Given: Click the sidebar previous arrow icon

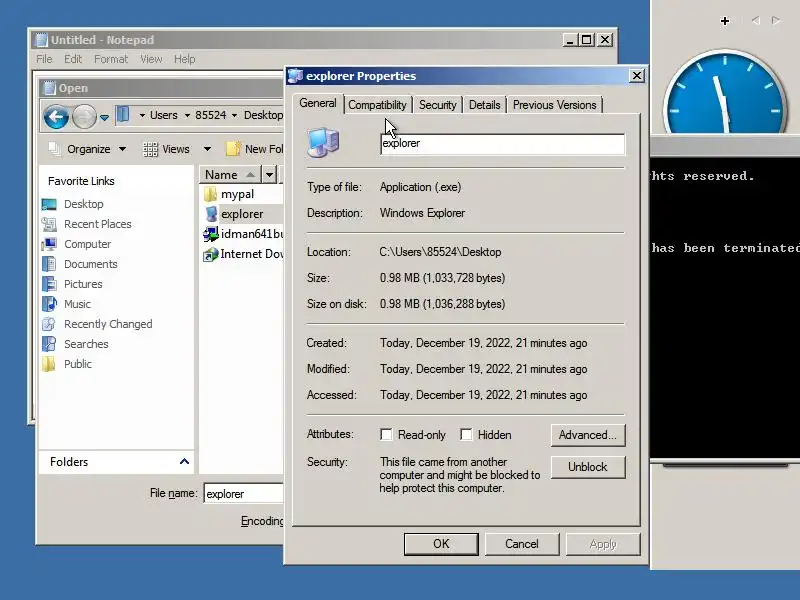Looking at the screenshot, I should (x=756, y=20).
